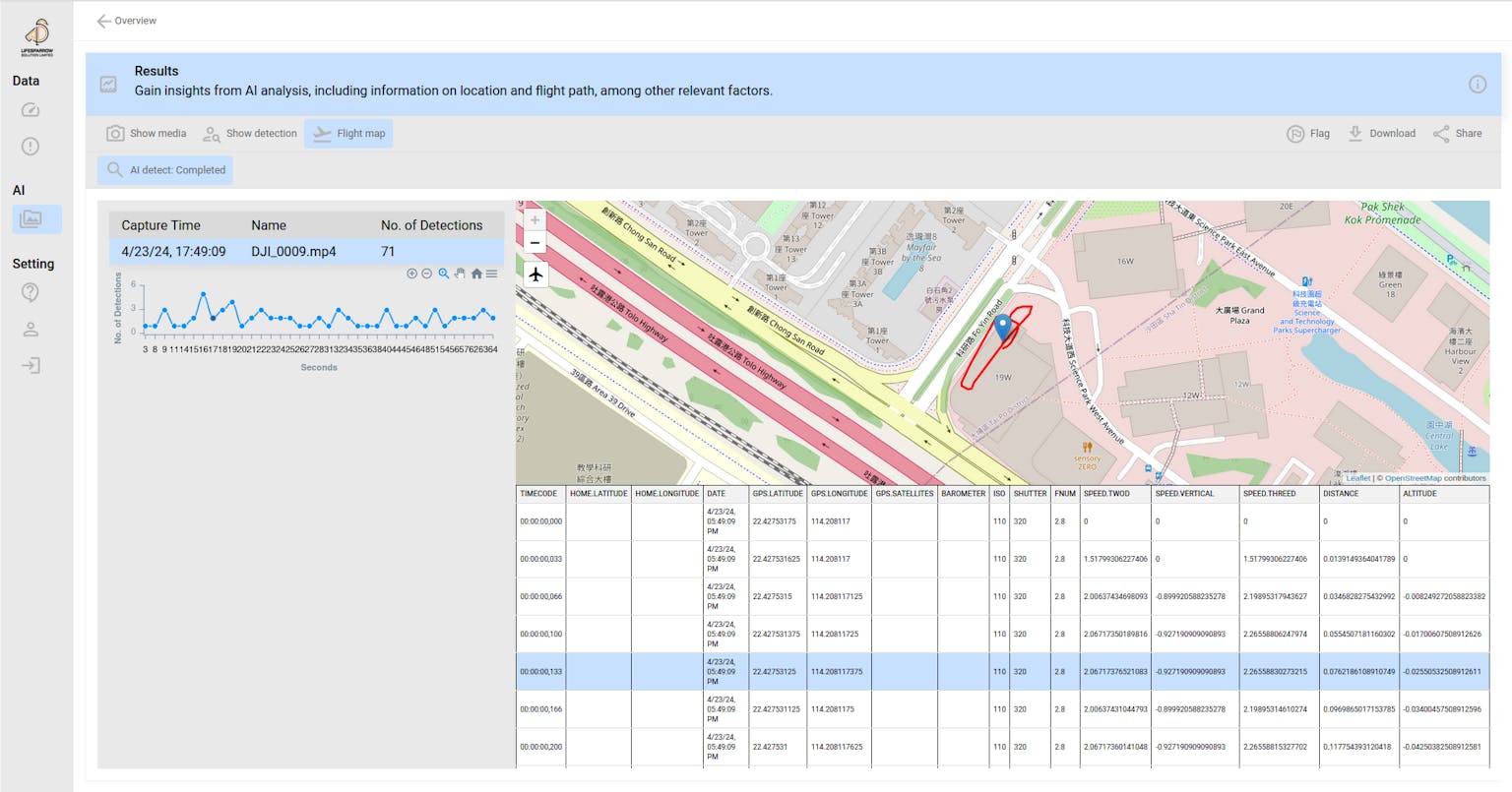
Task: Click the Download button
Action: tap(1381, 134)
